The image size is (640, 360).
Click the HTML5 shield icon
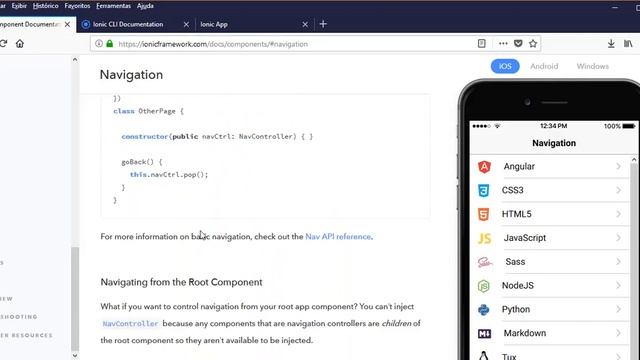click(484, 214)
